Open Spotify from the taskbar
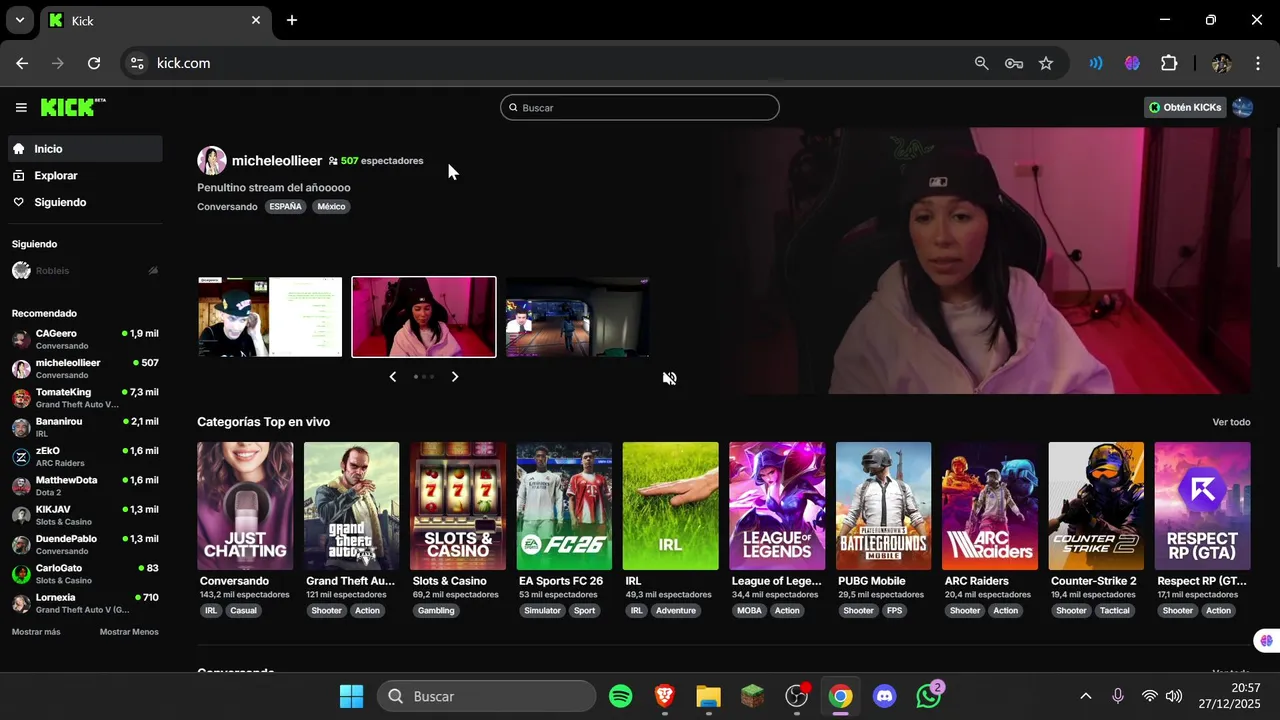1280x720 pixels. (x=621, y=696)
